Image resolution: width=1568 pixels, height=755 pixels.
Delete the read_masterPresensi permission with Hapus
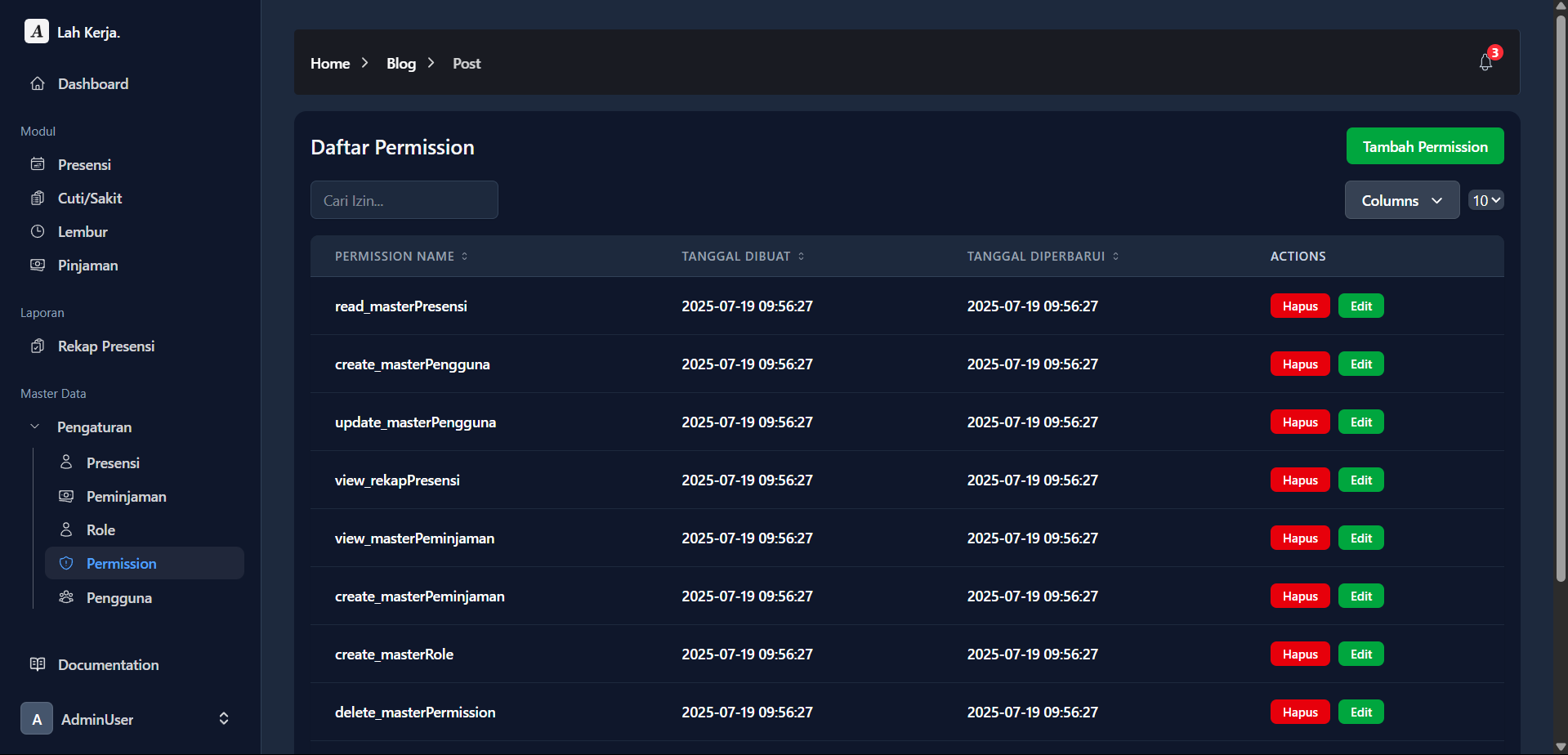[x=1299, y=306]
